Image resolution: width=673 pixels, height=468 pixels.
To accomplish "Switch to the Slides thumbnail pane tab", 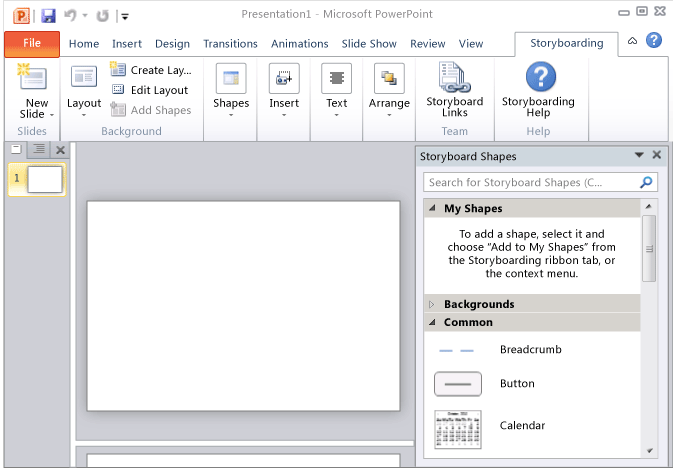I will point(16,149).
